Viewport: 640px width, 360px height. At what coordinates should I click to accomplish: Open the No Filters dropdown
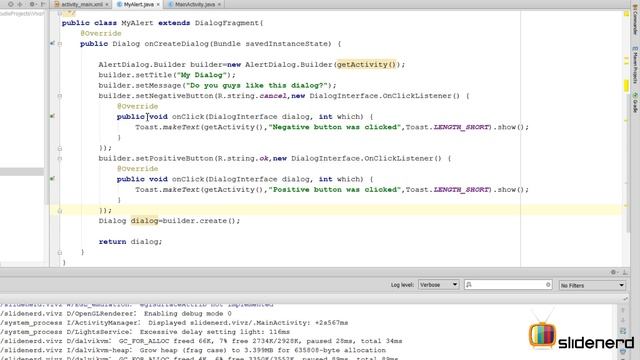coord(592,285)
